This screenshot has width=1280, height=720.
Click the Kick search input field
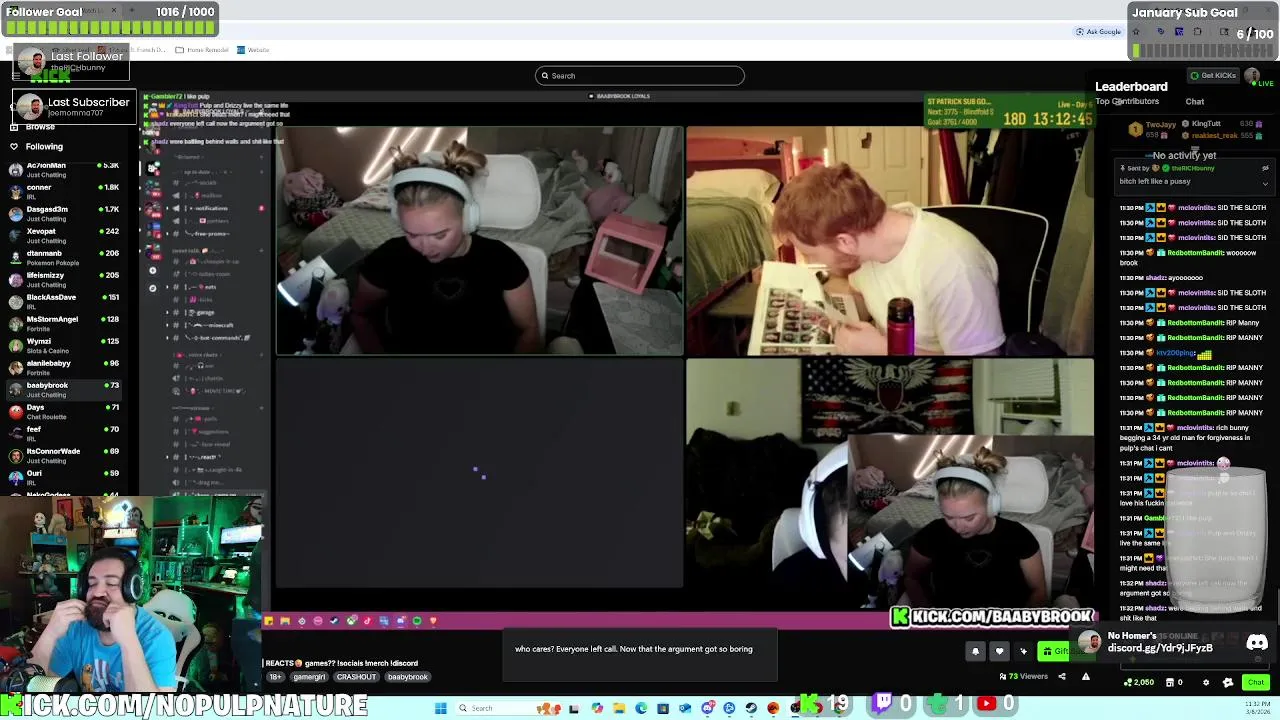pos(640,75)
